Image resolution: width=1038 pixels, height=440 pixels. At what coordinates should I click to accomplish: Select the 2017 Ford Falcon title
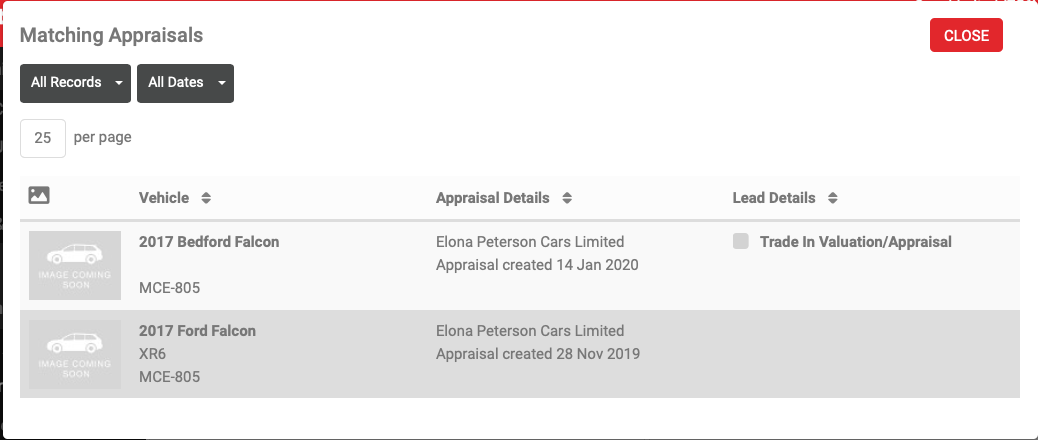197,330
